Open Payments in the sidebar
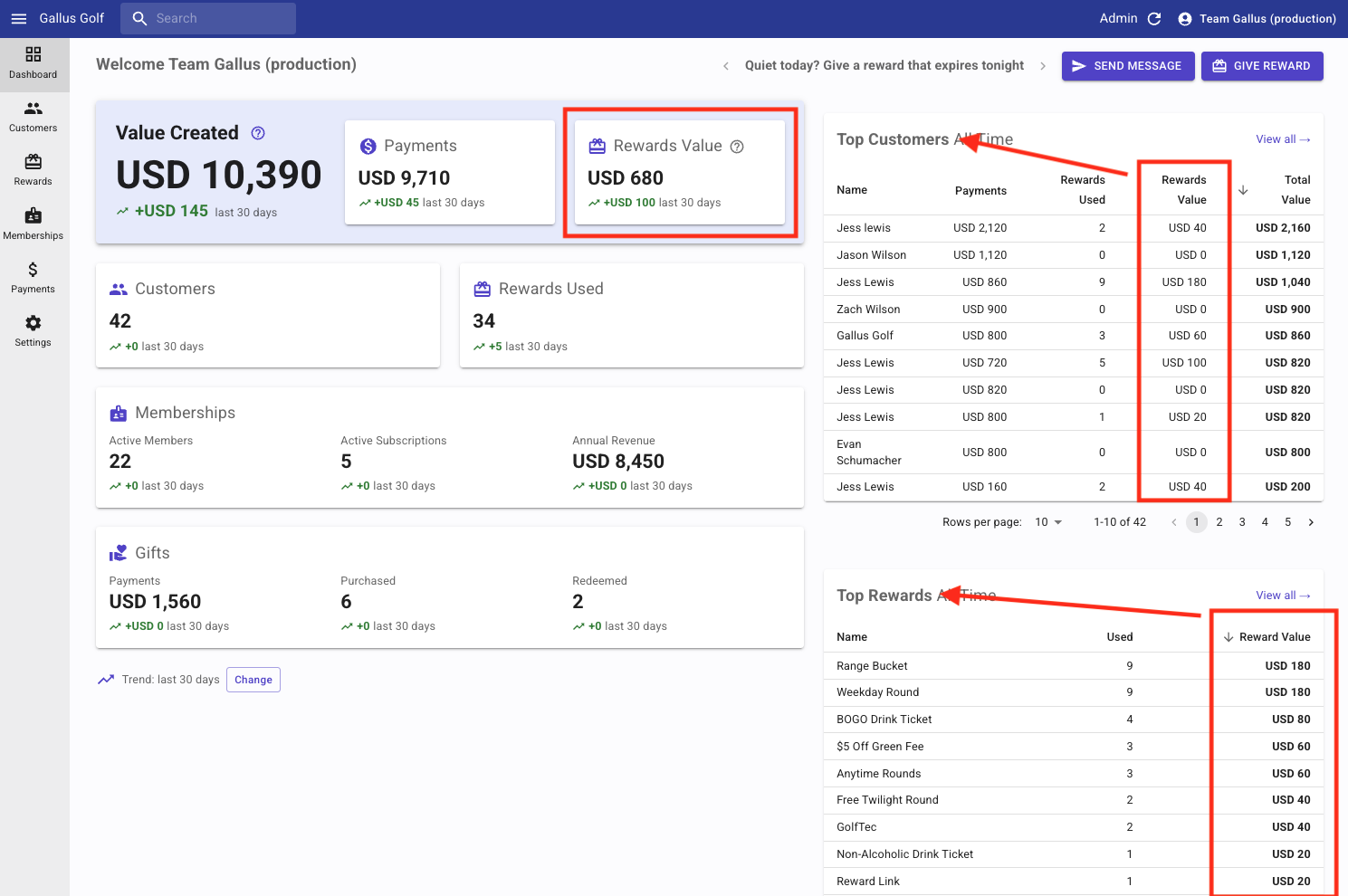The width and height of the screenshot is (1348, 896). (x=33, y=278)
